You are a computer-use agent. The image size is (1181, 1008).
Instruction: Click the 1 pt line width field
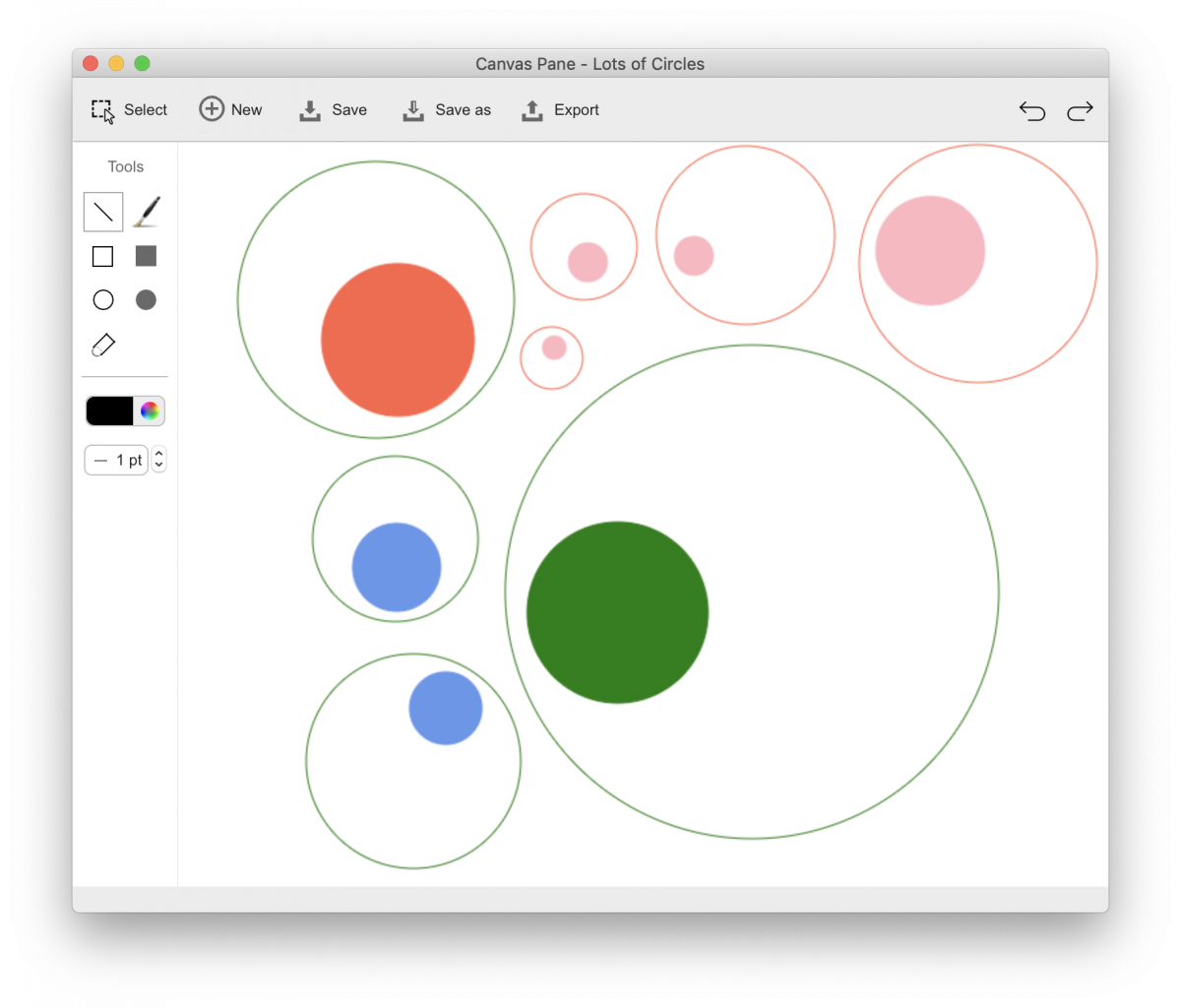click(116, 460)
